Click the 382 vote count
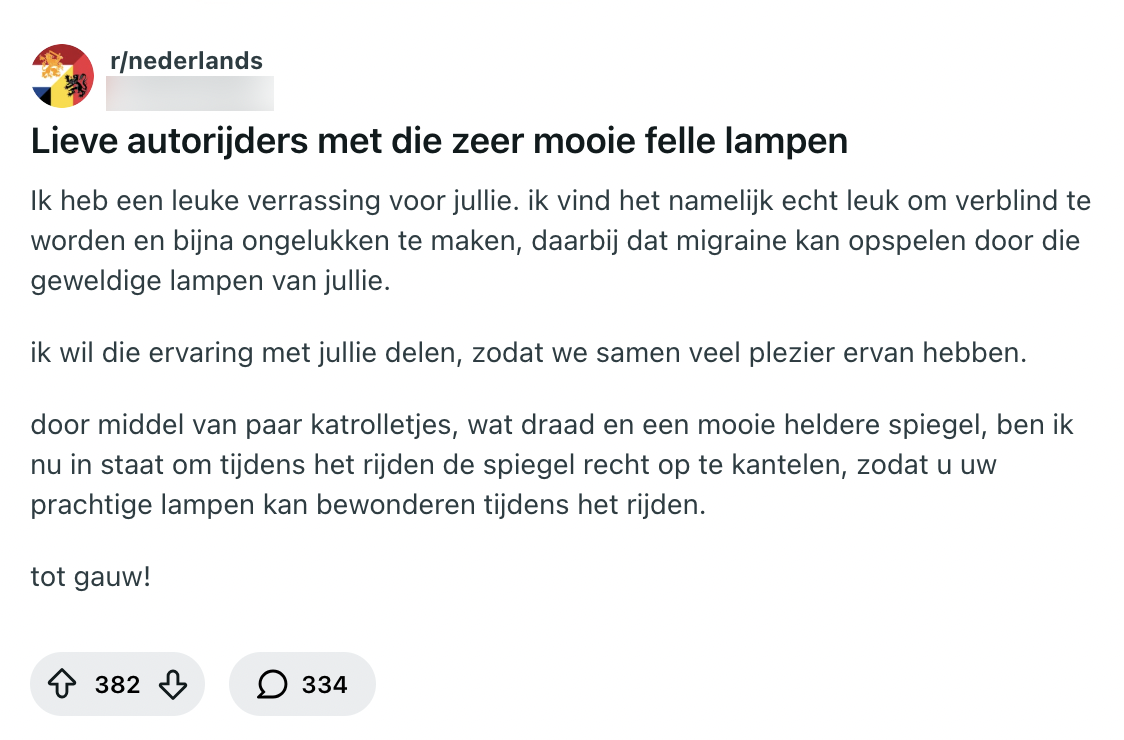Image resolution: width=1124 pixels, height=740 pixels. point(117,685)
